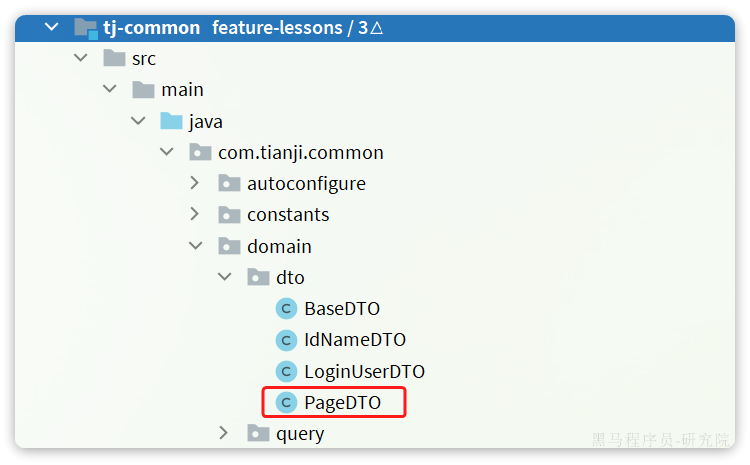Click the LoginUserDTO class icon
The height and width of the screenshot is (465, 750).
click(x=287, y=371)
